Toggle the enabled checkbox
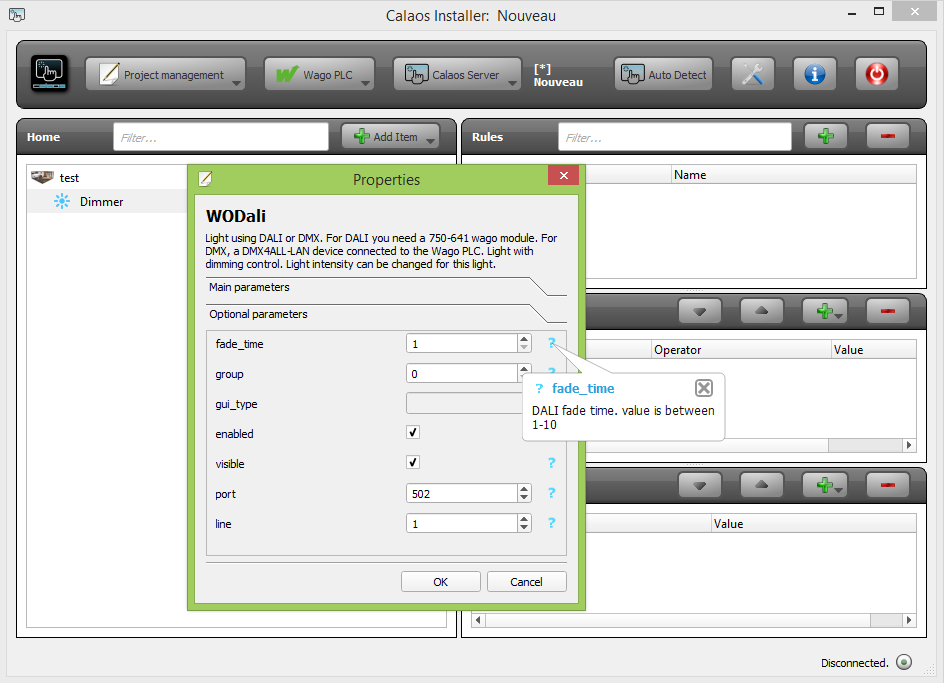Screen dimensions: 944x683 click(413, 432)
